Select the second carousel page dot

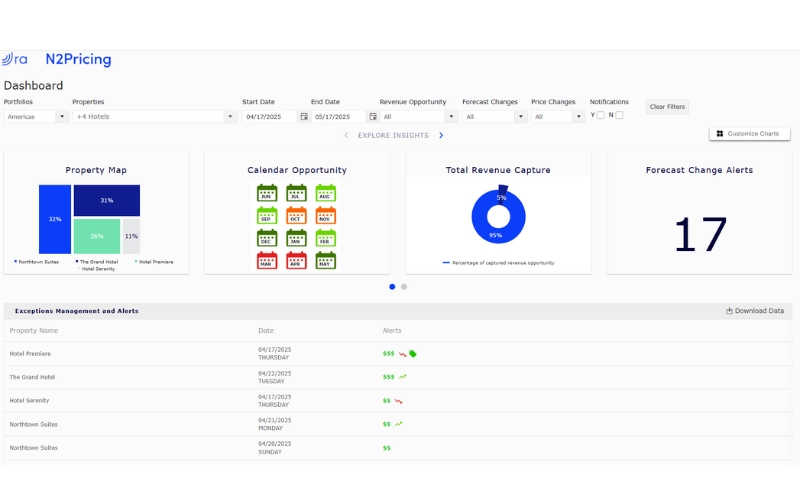pos(404,287)
